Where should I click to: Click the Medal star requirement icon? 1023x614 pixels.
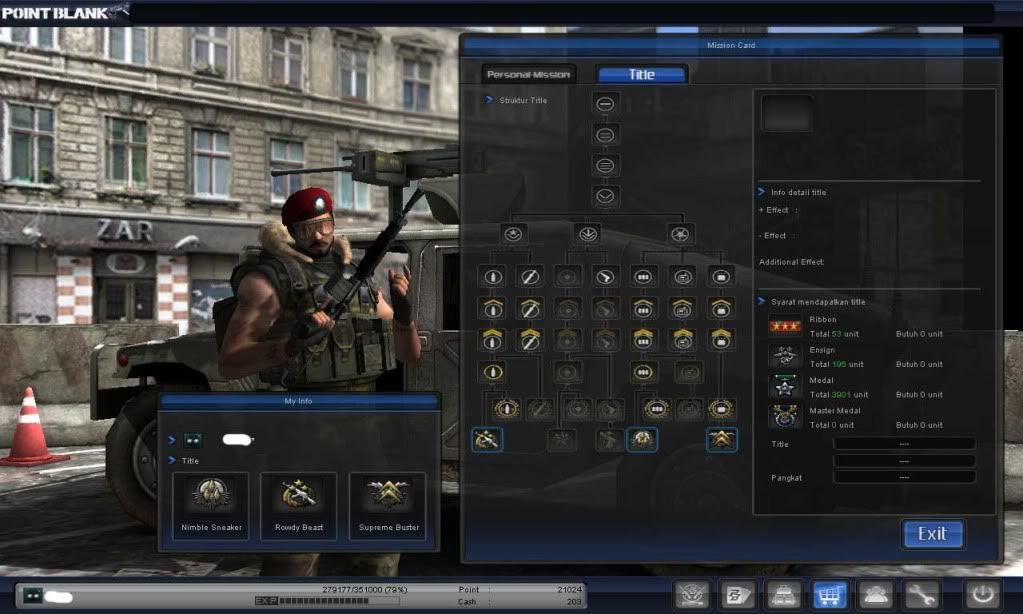[784, 387]
